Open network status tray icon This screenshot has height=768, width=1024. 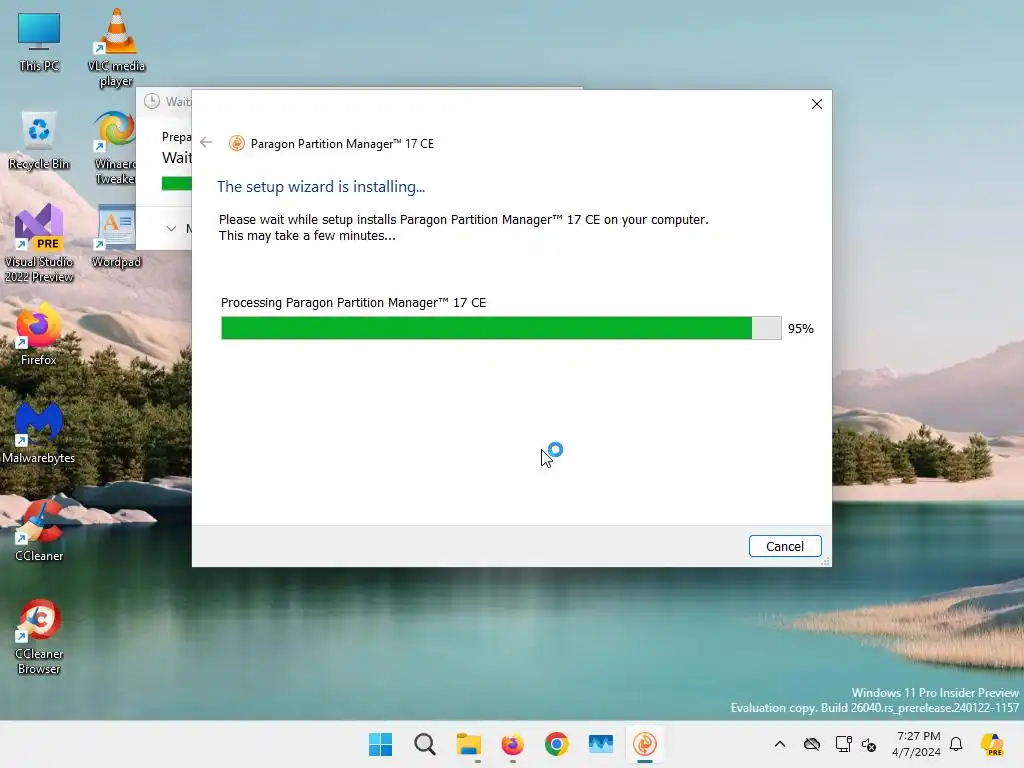pyautogui.click(x=843, y=744)
